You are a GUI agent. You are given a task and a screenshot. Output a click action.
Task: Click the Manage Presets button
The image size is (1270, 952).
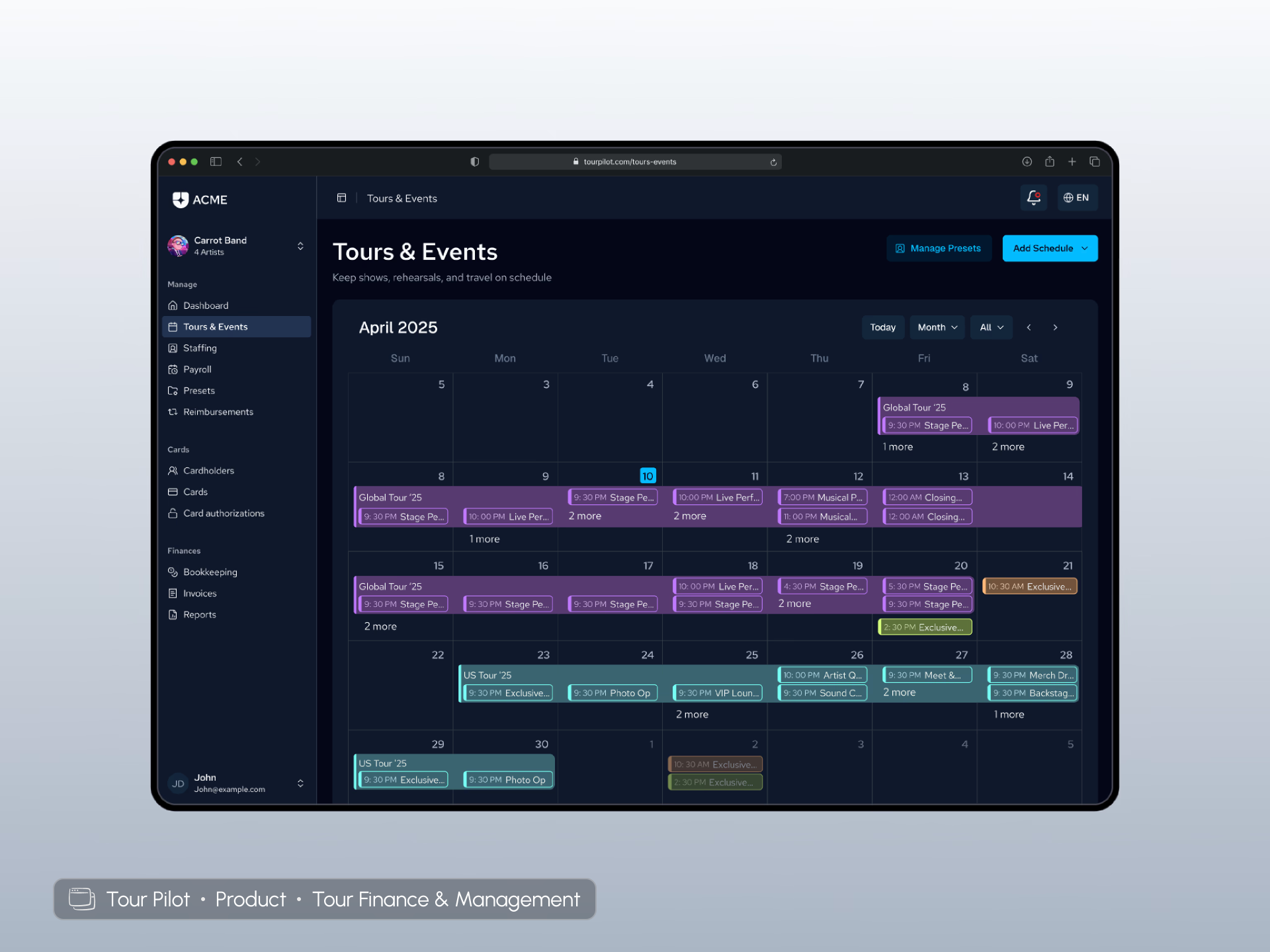click(939, 248)
